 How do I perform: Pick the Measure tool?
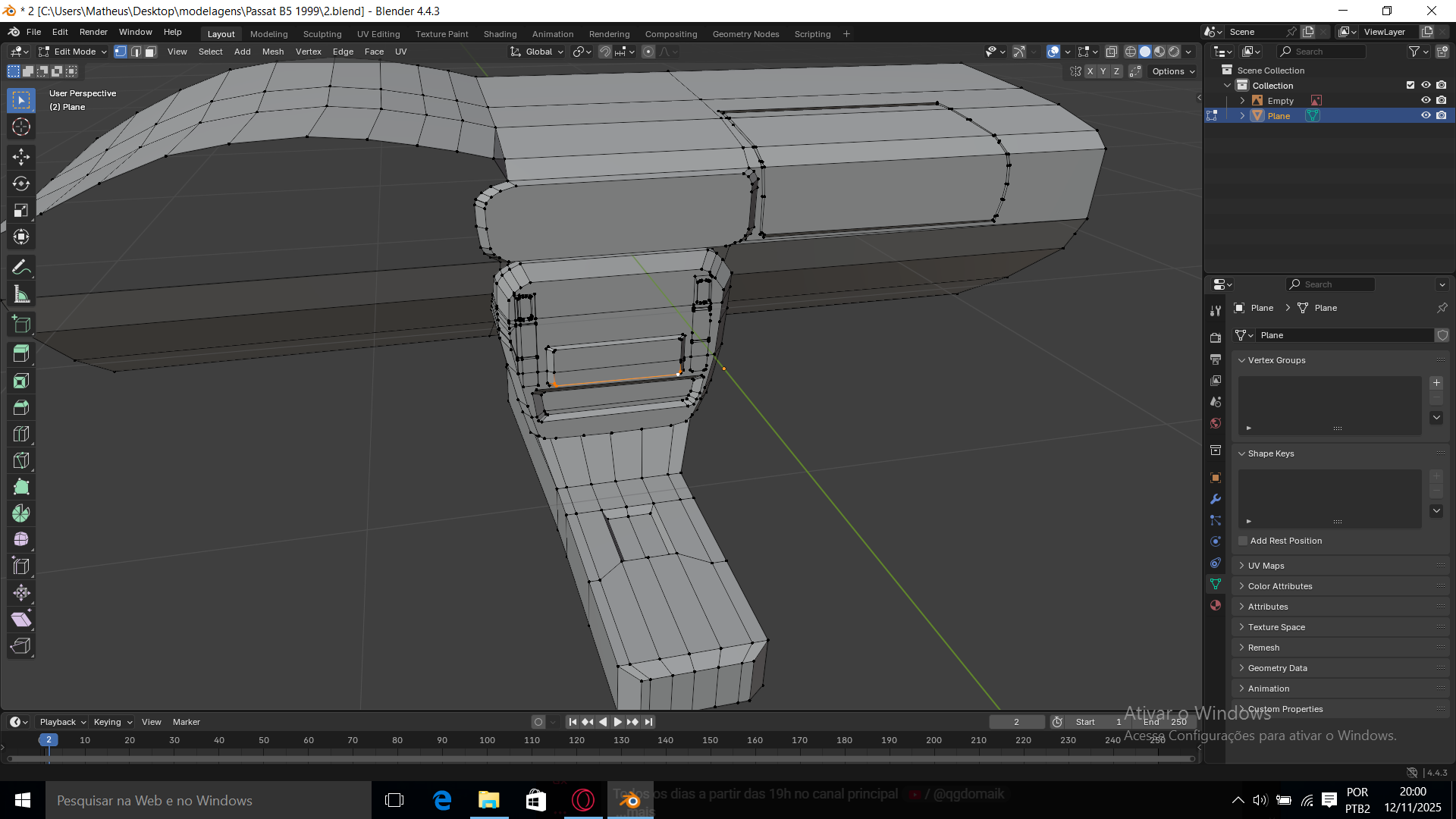click(x=21, y=294)
